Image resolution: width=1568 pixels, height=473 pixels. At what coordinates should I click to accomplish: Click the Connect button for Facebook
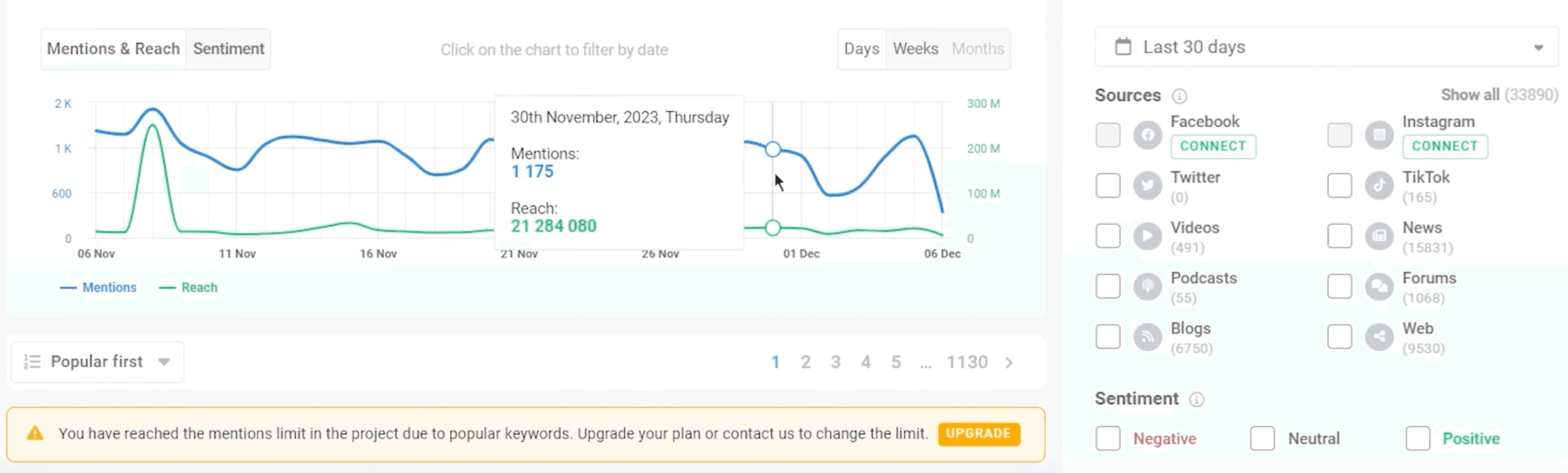pos(1213,146)
